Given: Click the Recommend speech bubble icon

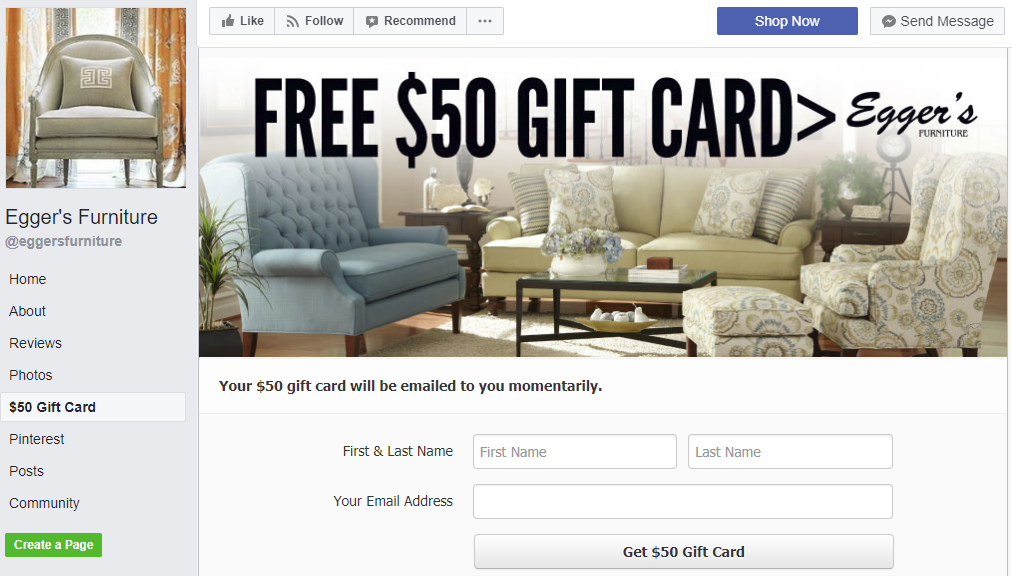Looking at the screenshot, I should [x=372, y=21].
